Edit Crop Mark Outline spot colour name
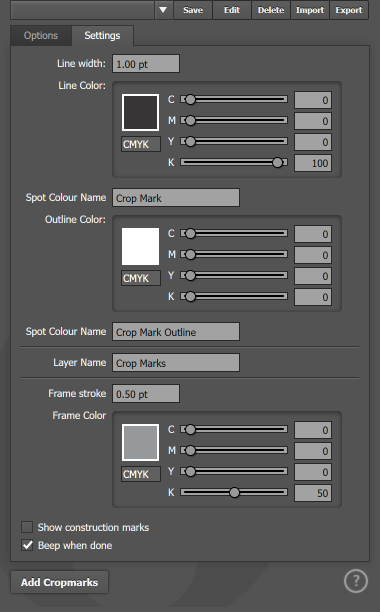Screen dimensions: 380x612 (x=176, y=332)
